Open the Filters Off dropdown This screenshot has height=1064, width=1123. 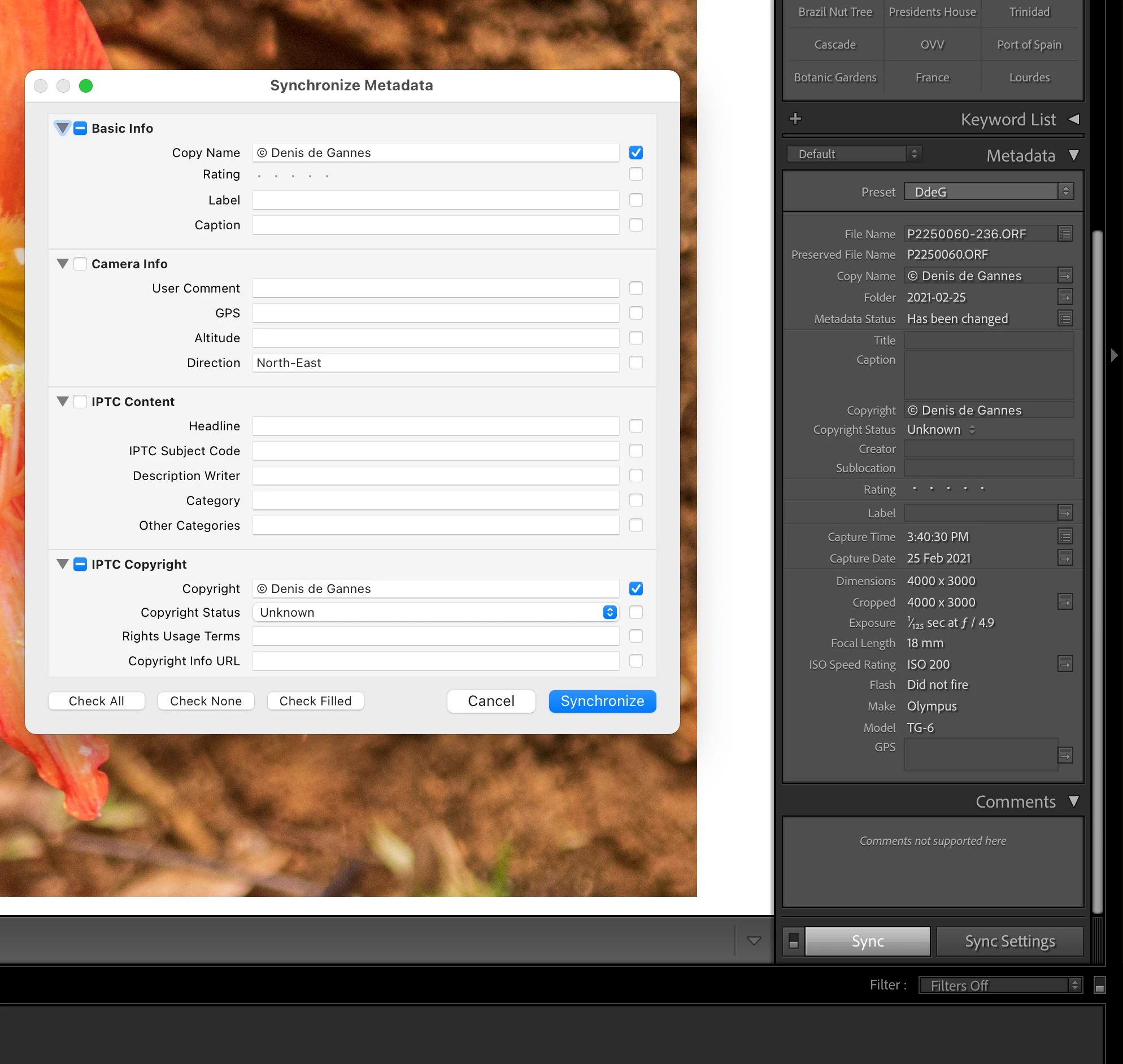click(1000, 985)
